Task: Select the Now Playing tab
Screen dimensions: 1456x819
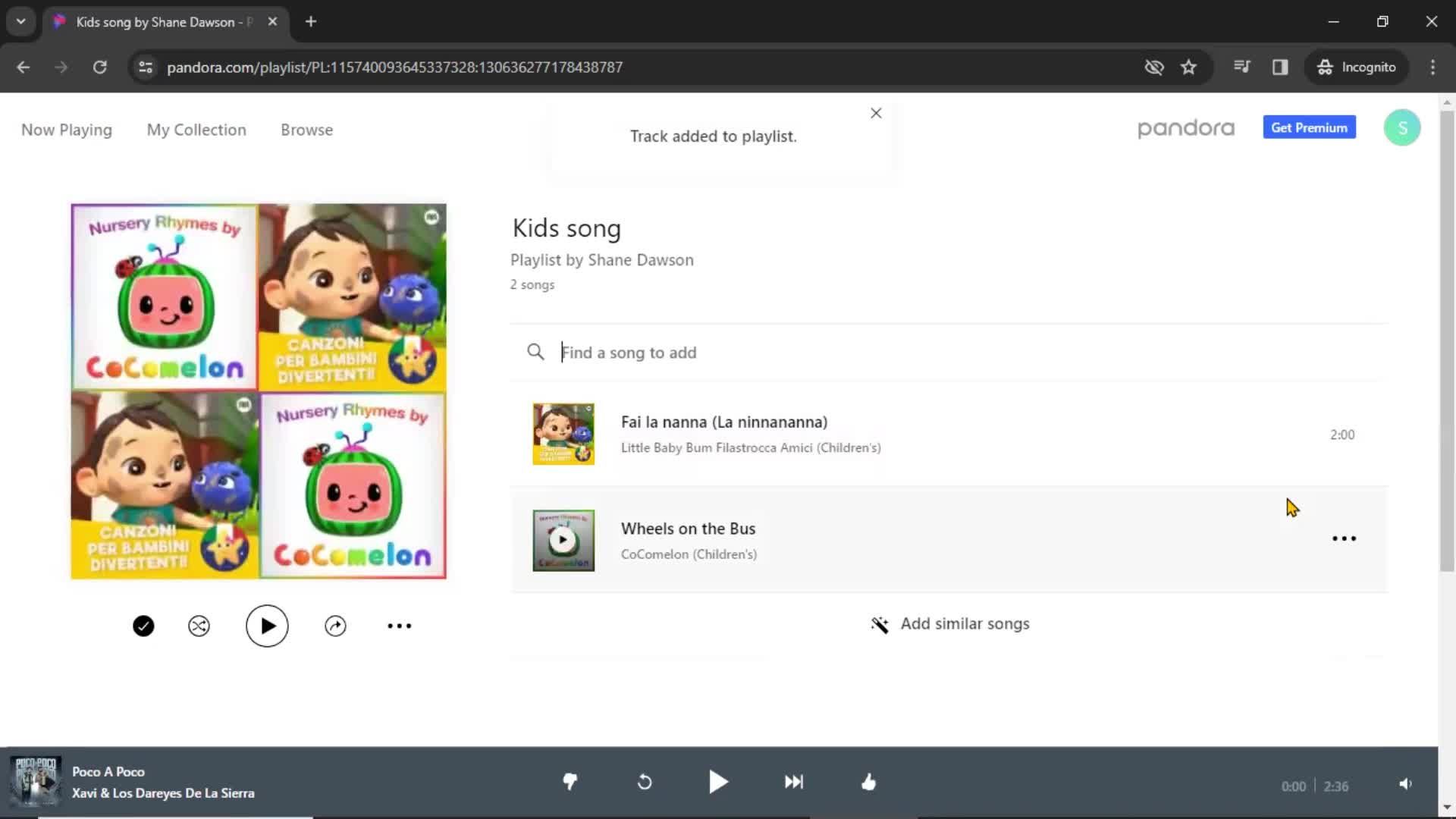Action: coord(67,129)
